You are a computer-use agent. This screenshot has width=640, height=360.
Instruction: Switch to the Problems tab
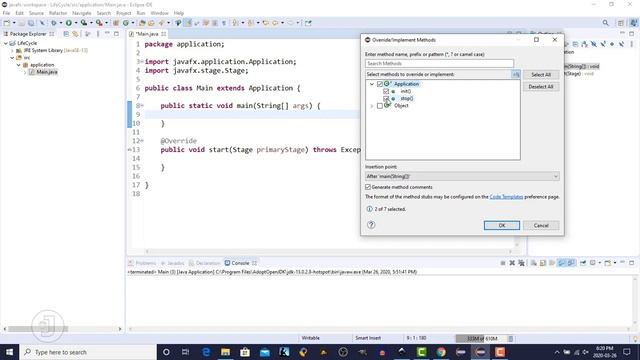click(x=142, y=263)
